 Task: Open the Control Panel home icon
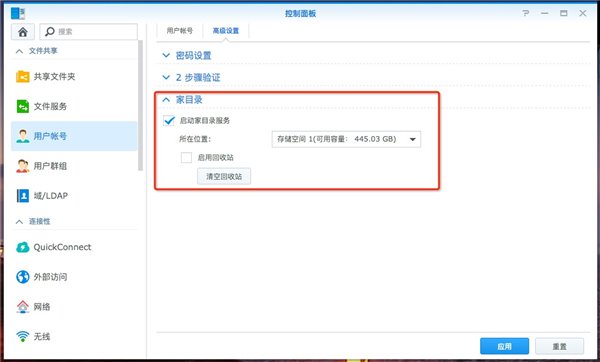(x=23, y=32)
